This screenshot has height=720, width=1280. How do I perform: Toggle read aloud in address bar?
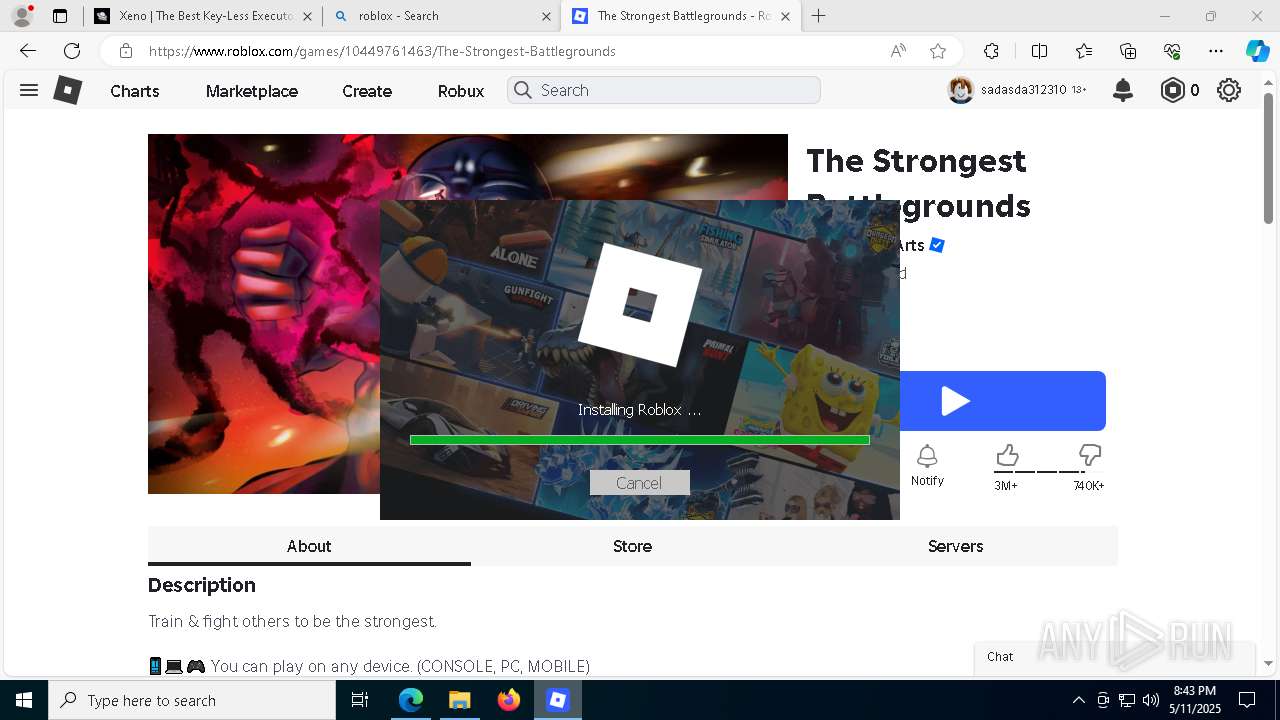898,51
